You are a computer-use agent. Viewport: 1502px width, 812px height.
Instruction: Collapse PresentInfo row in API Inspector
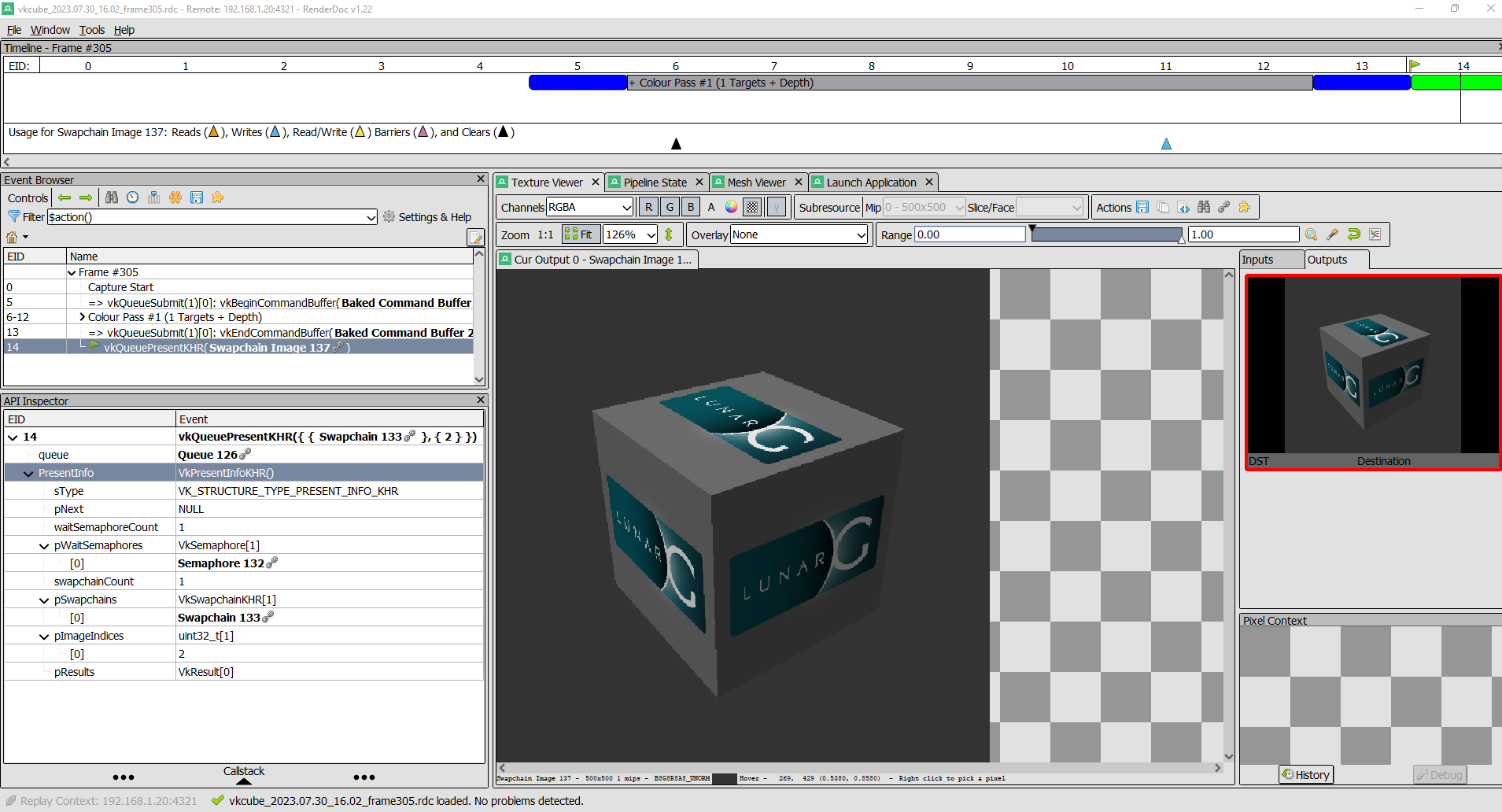point(28,473)
